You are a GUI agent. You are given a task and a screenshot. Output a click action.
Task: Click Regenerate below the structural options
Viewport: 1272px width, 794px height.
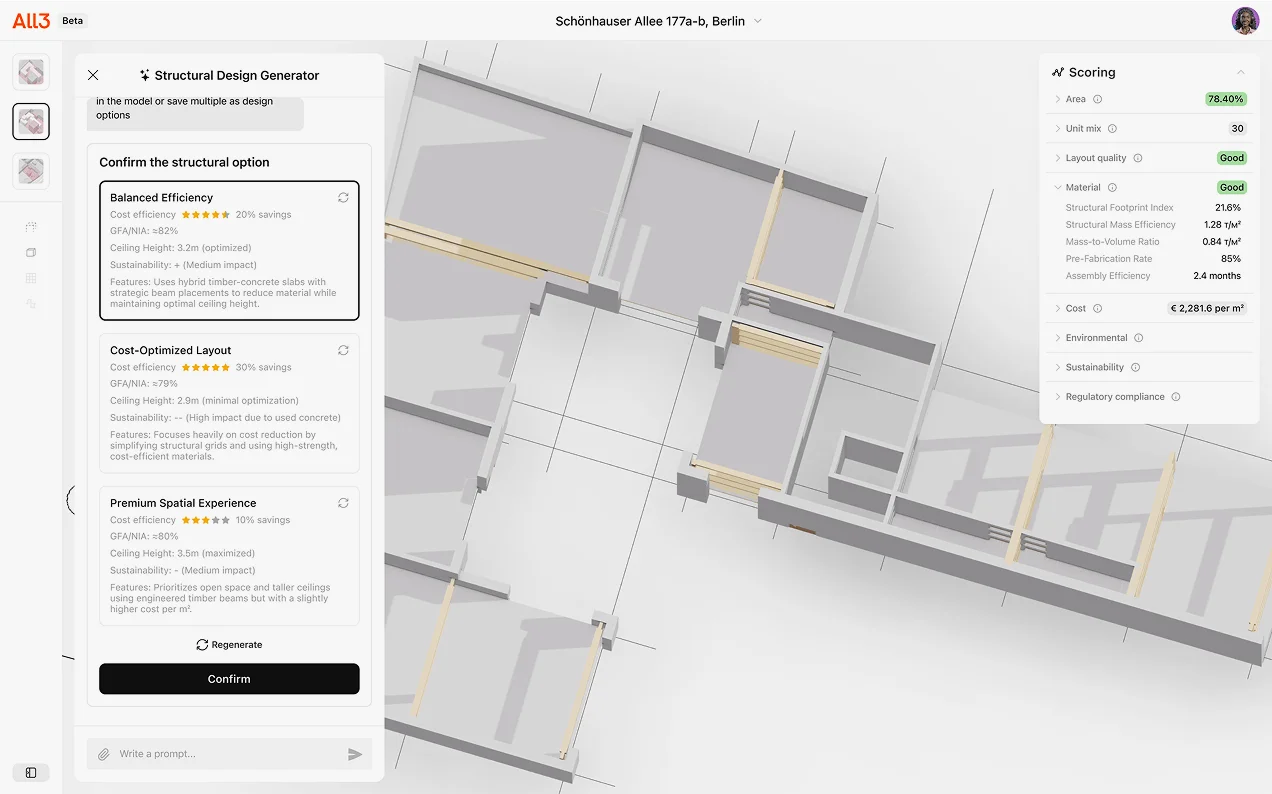[x=229, y=644]
